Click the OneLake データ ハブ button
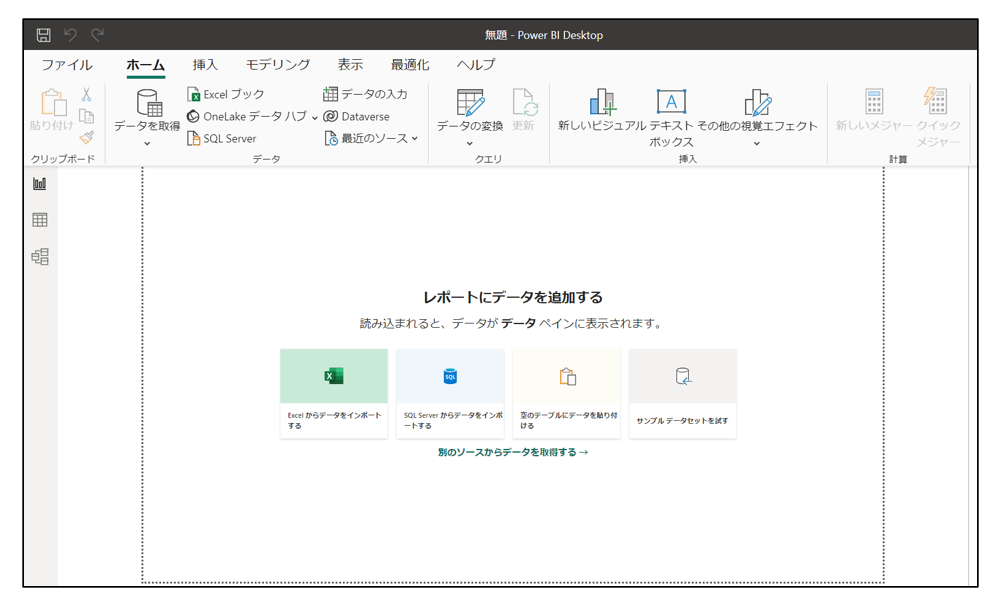The width and height of the screenshot is (1000, 608). [x=247, y=116]
